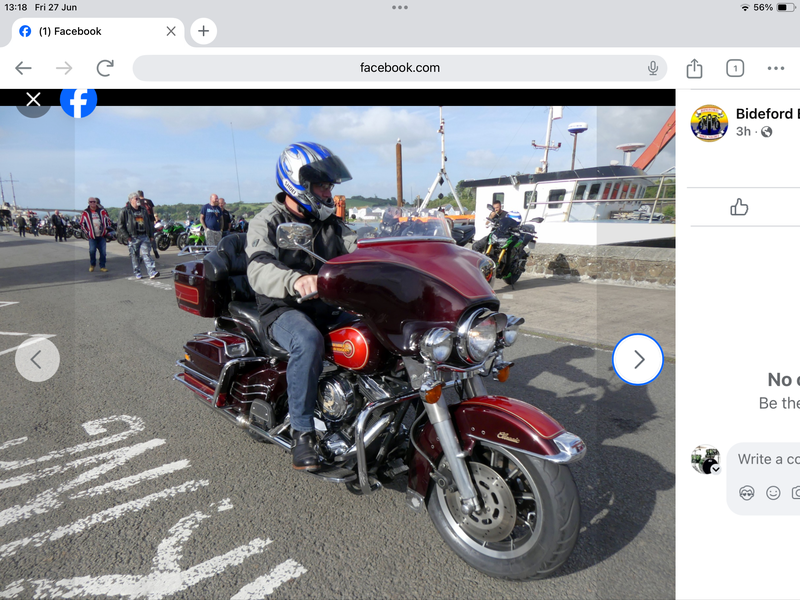Viewport: 800px width, 600px height.
Task: Close the photo viewer with X
Action: coord(34,100)
